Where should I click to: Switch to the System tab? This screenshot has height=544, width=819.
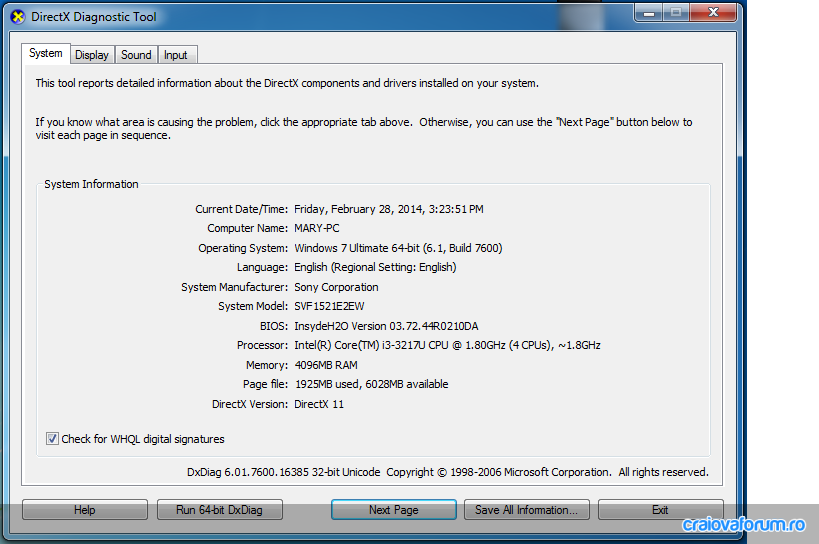click(x=46, y=53)
